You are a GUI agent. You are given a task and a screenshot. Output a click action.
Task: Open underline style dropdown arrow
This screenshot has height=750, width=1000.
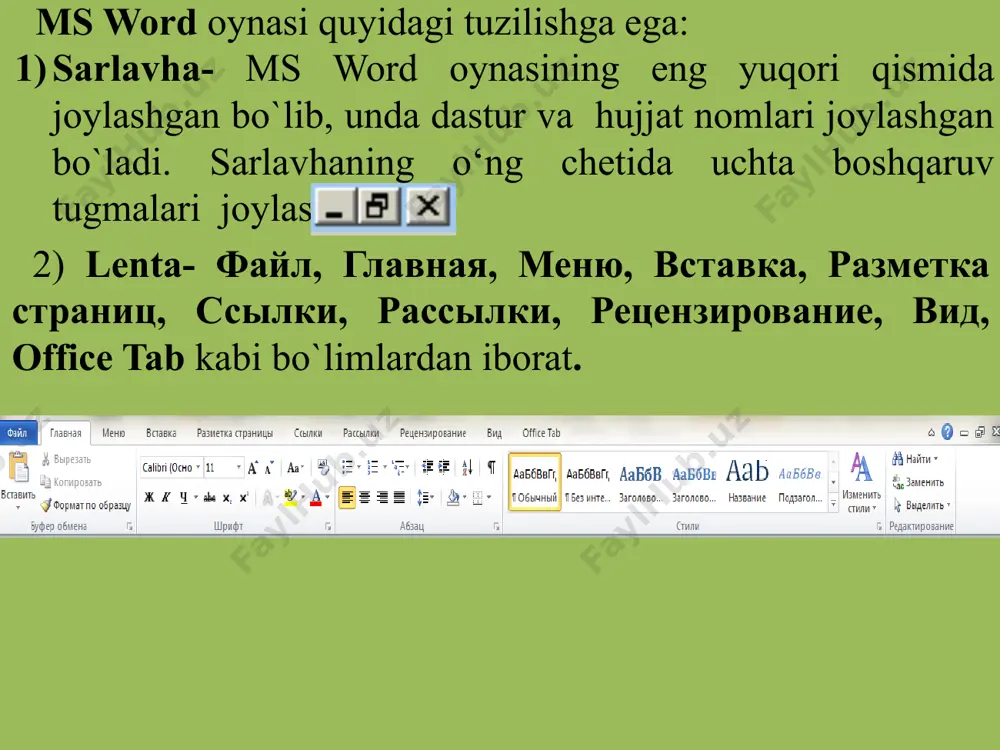[x=196, y=497]
